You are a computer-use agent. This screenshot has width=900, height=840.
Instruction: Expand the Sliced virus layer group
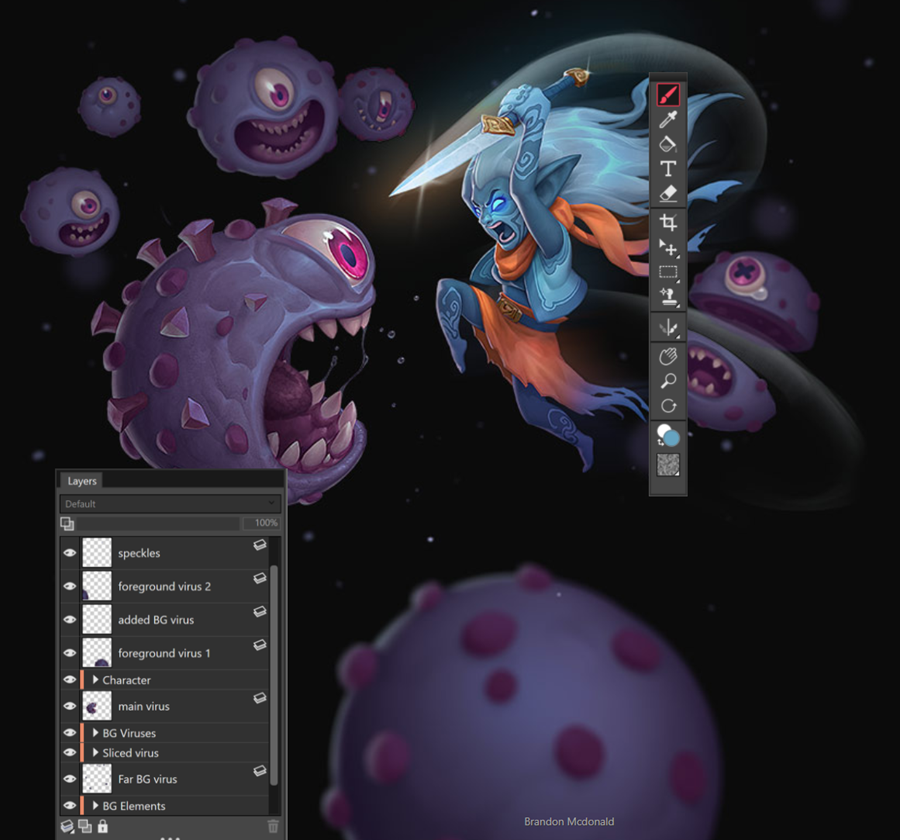pyautogui.click(x=95, y=752)
